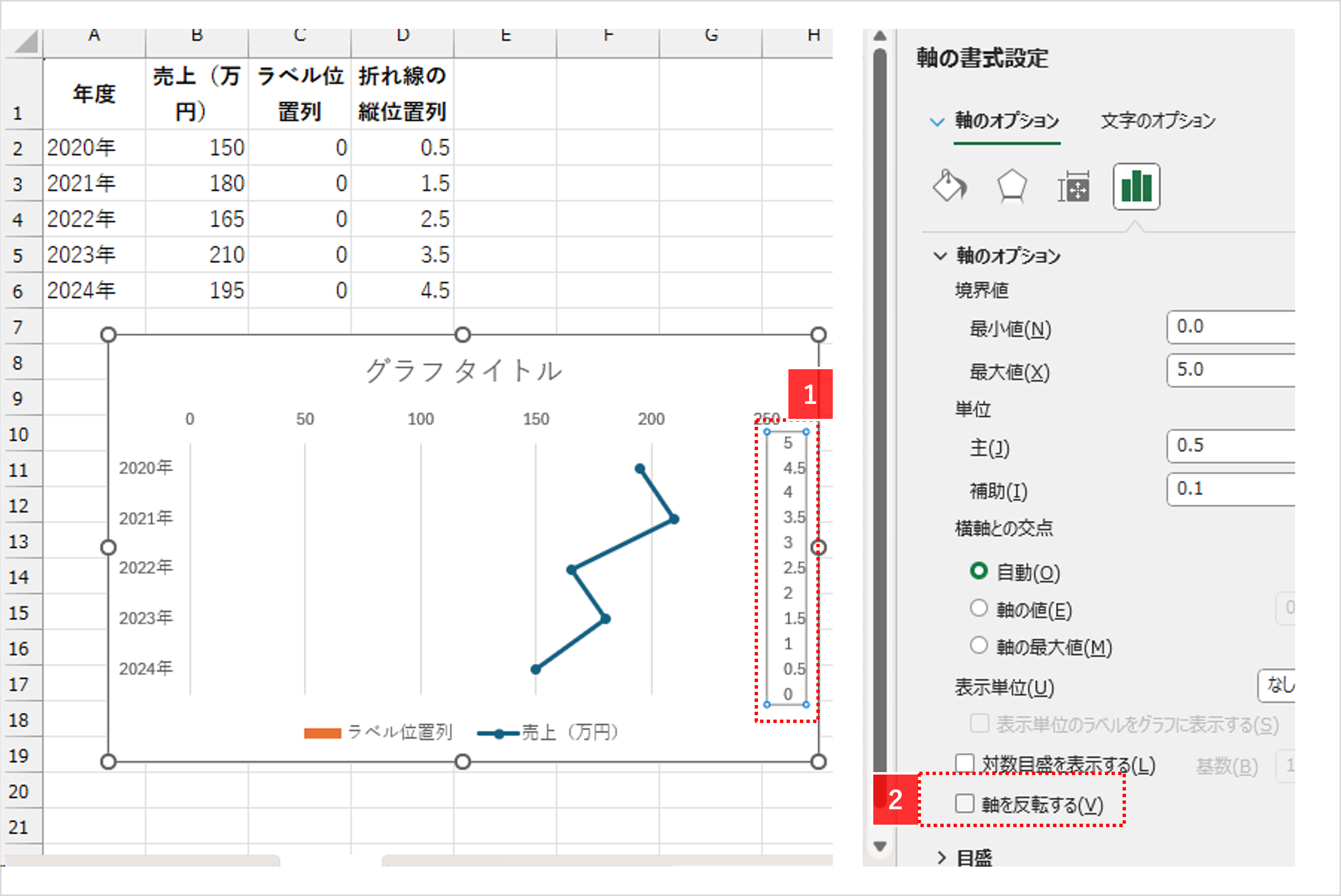Viewport: 1341px width, 896px height.
Task: Check the 対数目盛を表示する checkbox
Action: pos(965,763)
